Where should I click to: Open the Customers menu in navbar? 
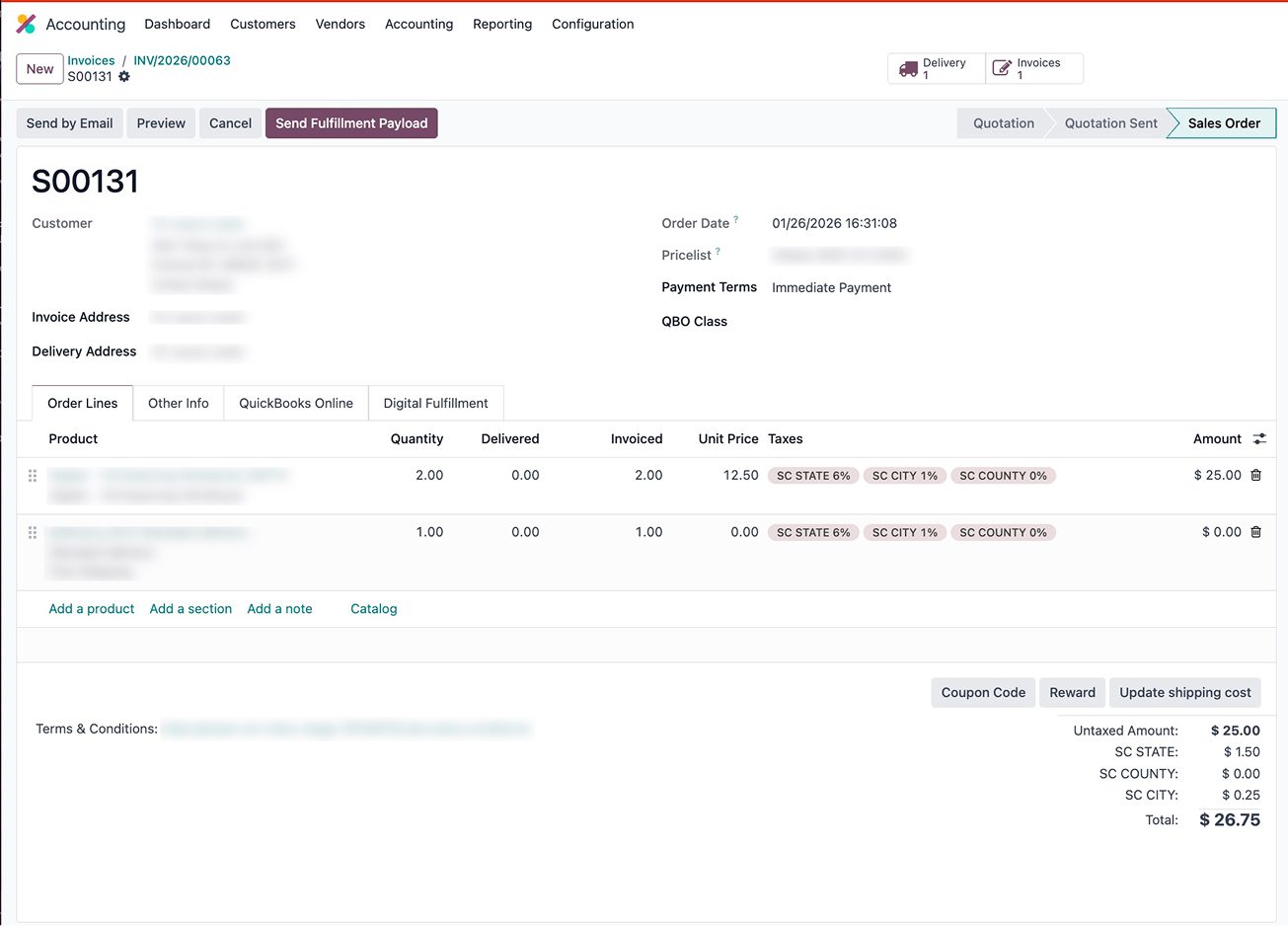point(263,24)
